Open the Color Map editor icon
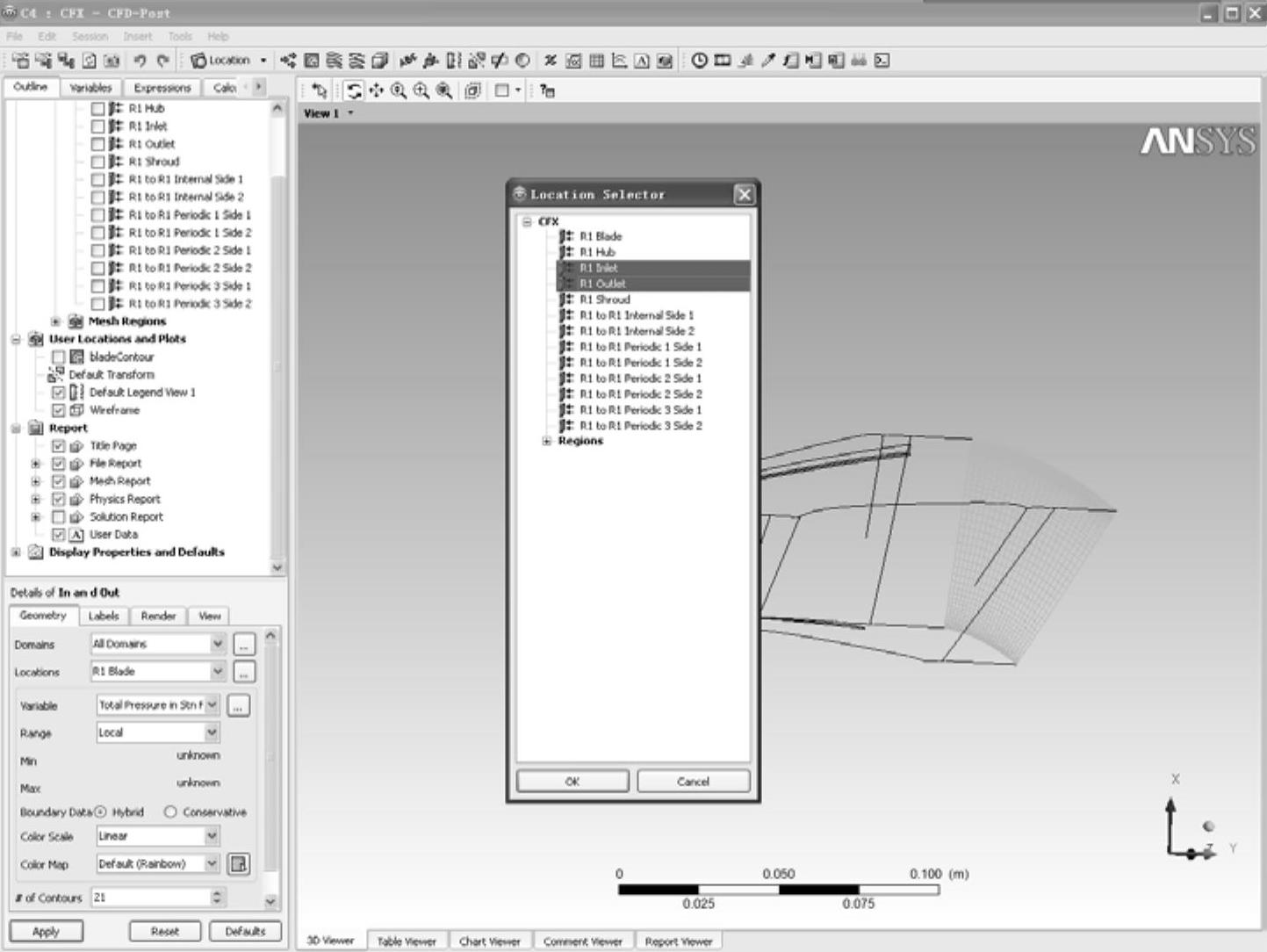 [x=238, y=864]
